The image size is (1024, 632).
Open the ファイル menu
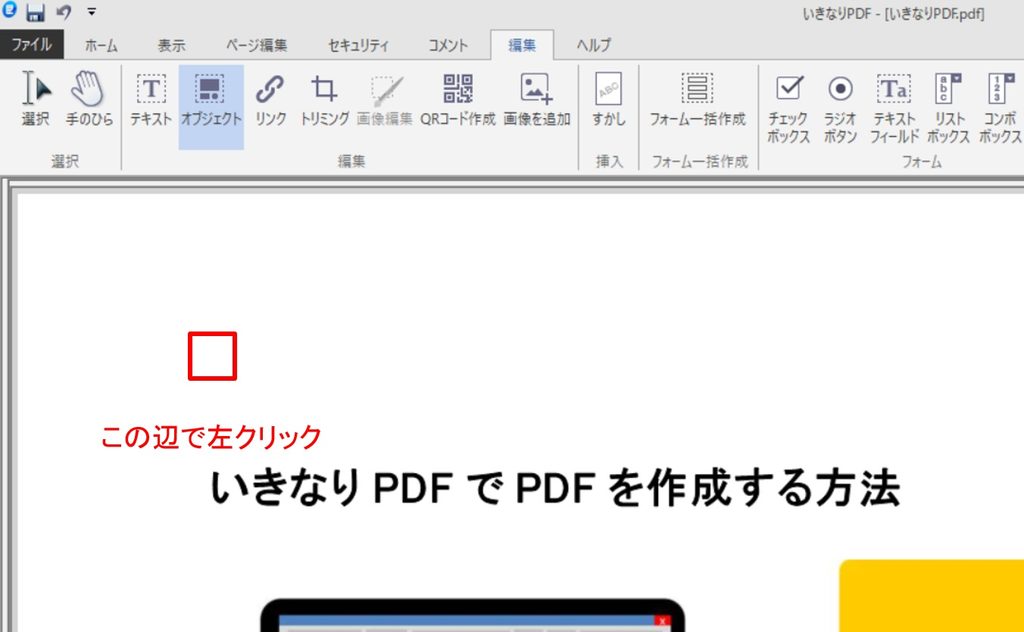coord(31,45)
